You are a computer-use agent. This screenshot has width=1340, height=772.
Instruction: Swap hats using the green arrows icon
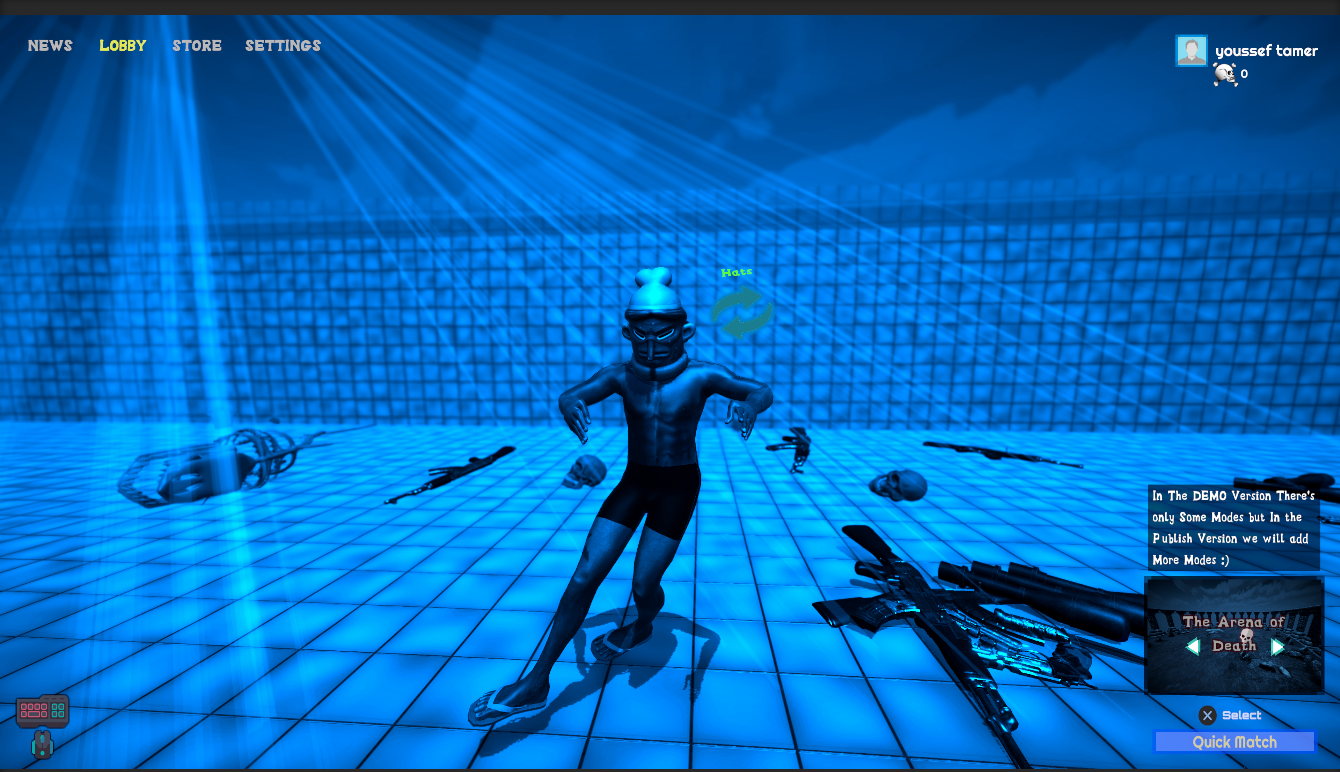point(741,312)
